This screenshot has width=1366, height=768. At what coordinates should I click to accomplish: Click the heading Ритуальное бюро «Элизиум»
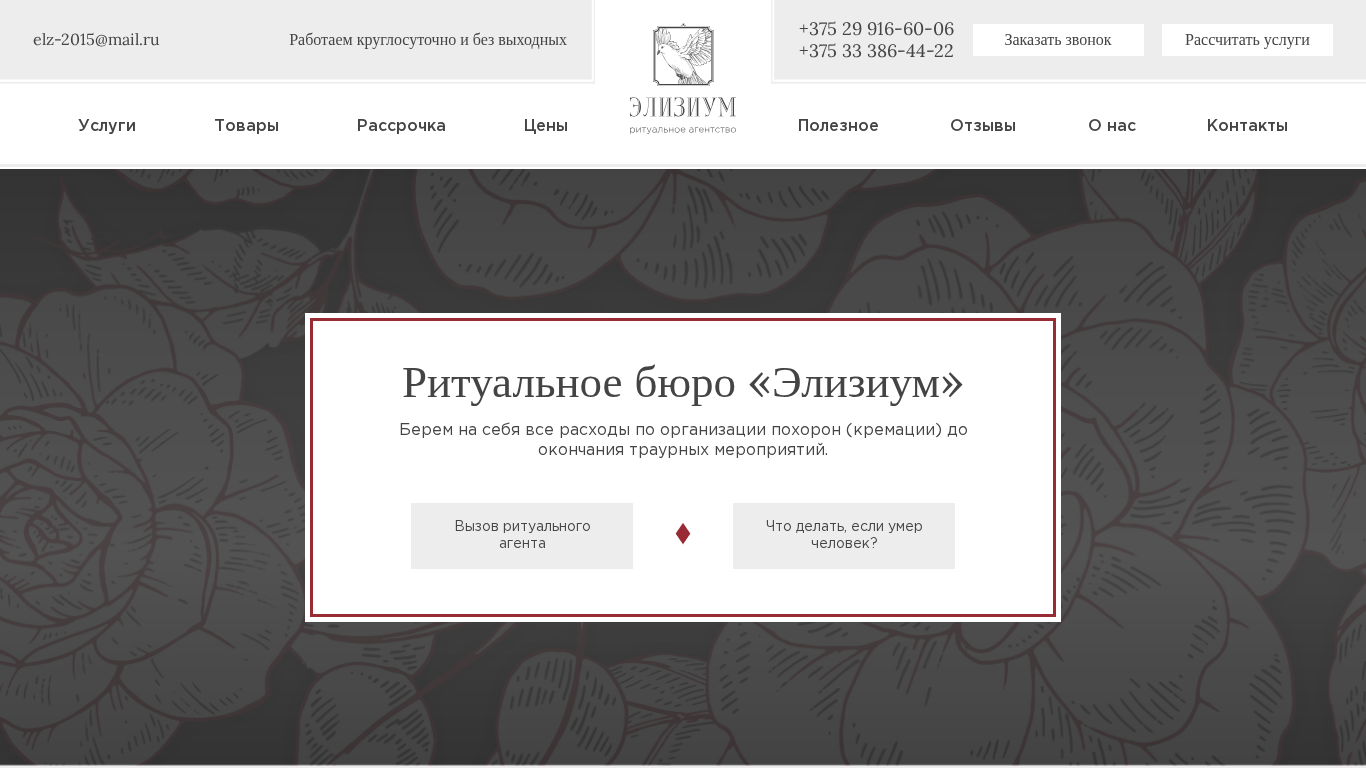tap(683, 383)
